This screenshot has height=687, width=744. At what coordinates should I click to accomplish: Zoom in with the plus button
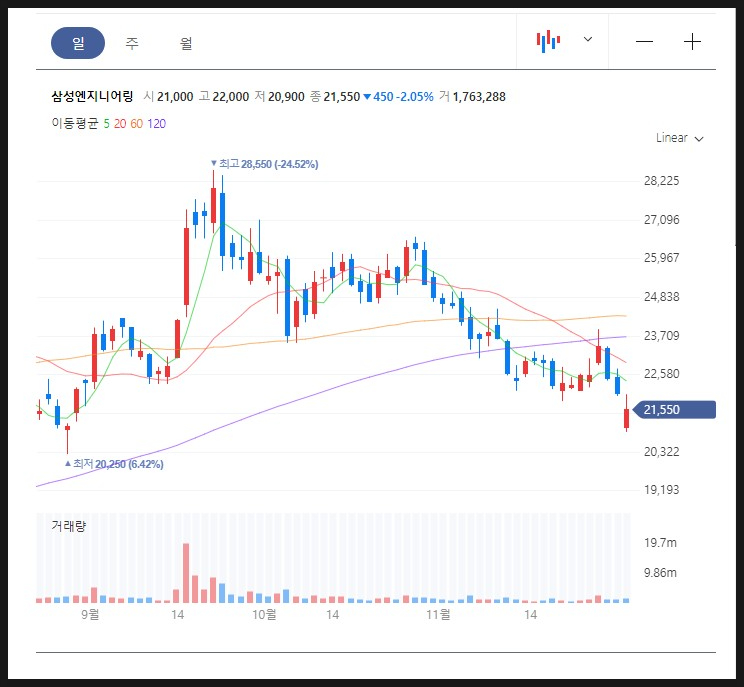coord(692,42)
